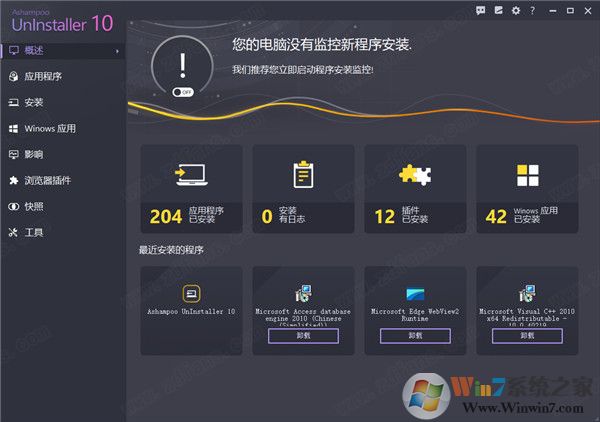Click the Ashampoo UnInstaller 10 logo
This screenshot has width=600, height=422.
tap(62, 21)
